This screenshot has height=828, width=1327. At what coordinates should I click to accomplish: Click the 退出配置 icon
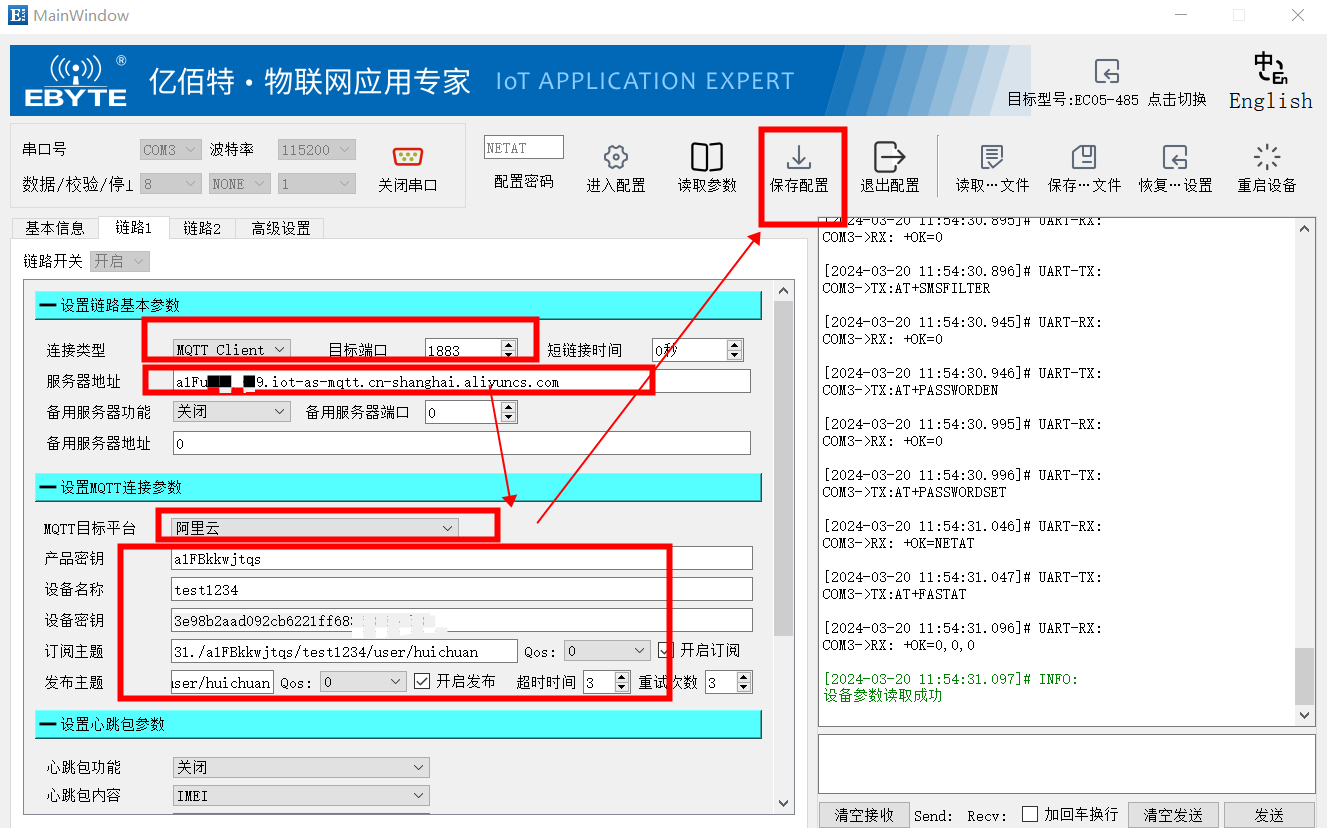pos(889,158)
